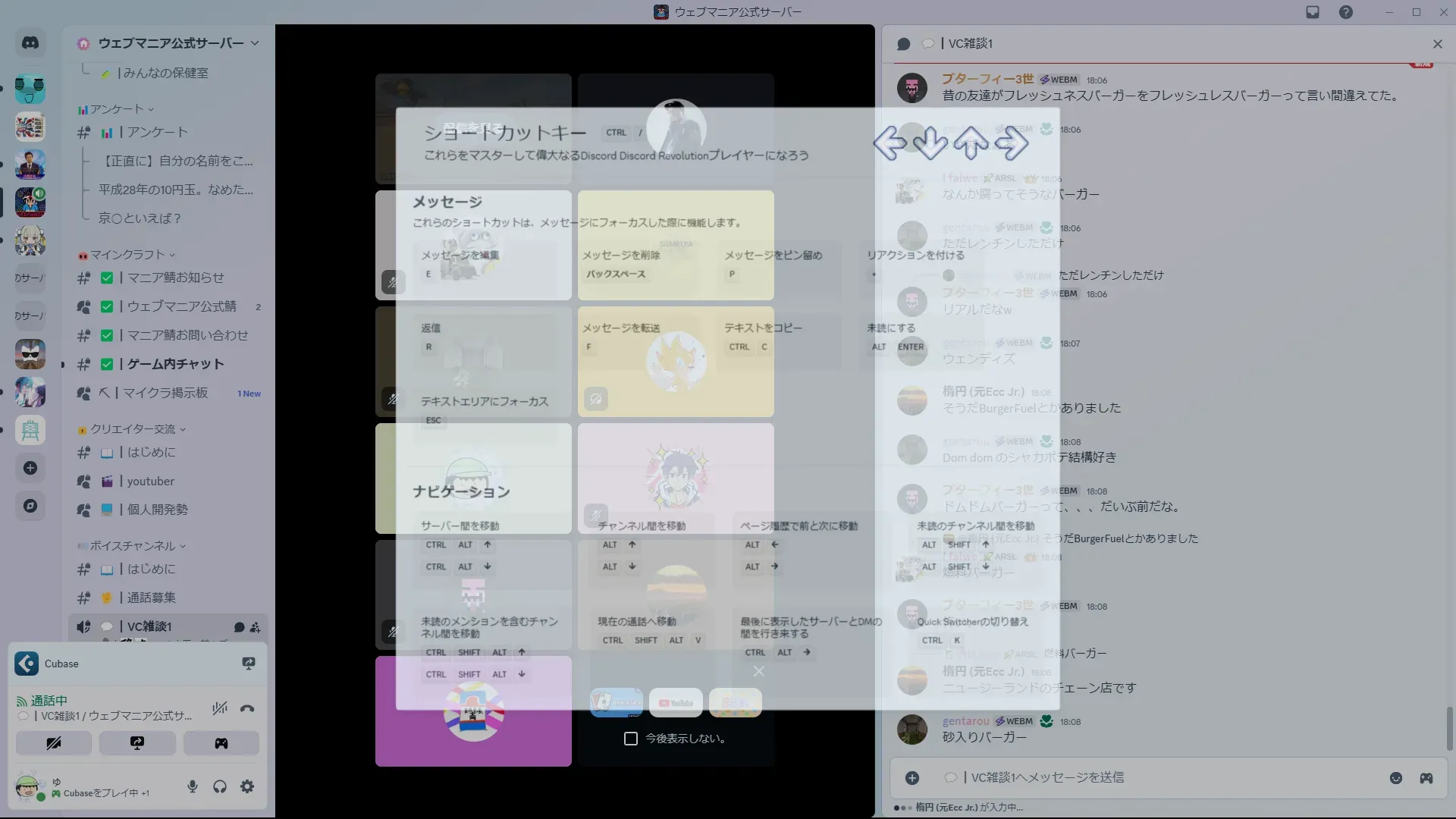This screenshot has width=1456, height=819.
Task: Add a server with plus icon
Action: click(30, 468)
